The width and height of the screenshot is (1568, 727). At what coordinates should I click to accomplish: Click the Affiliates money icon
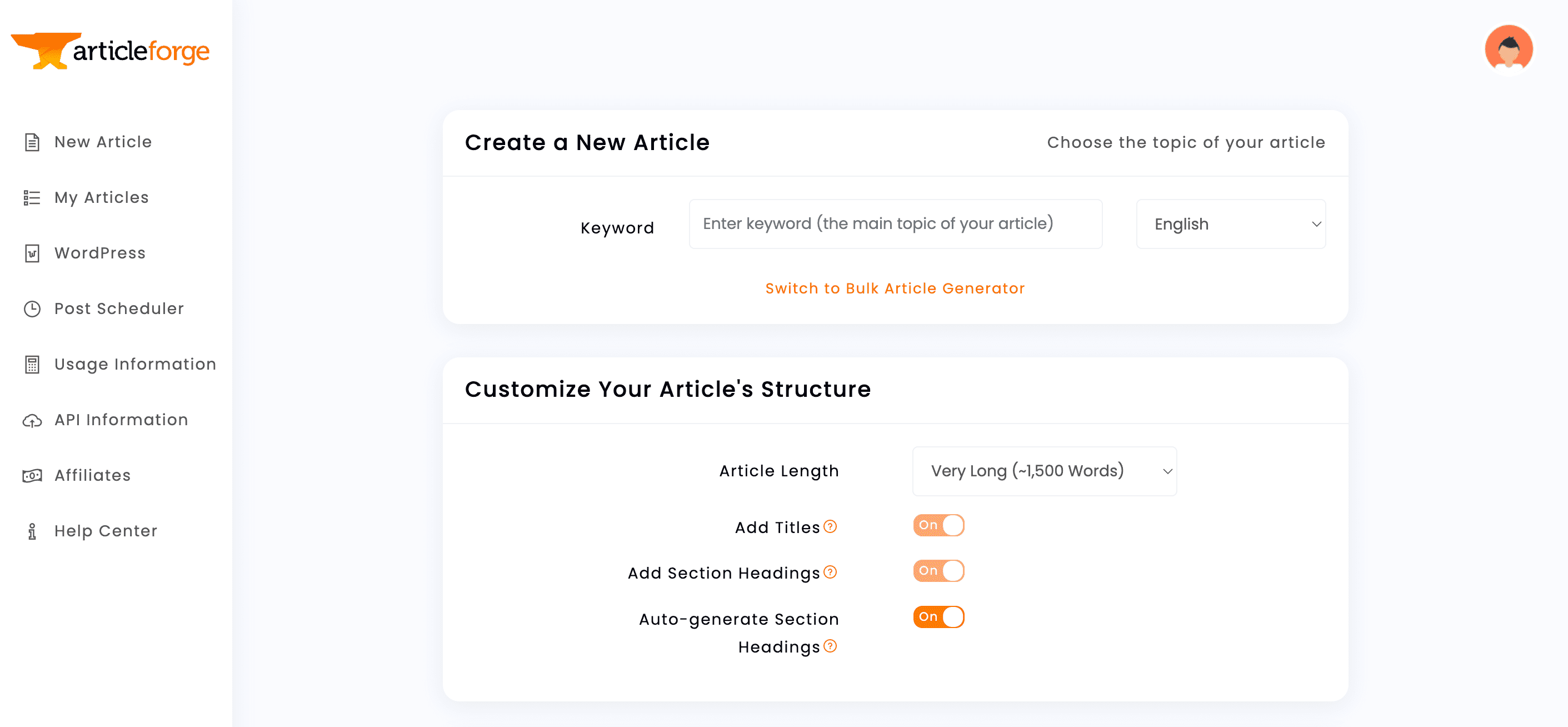pyautogui.click(x=32, y=476)
